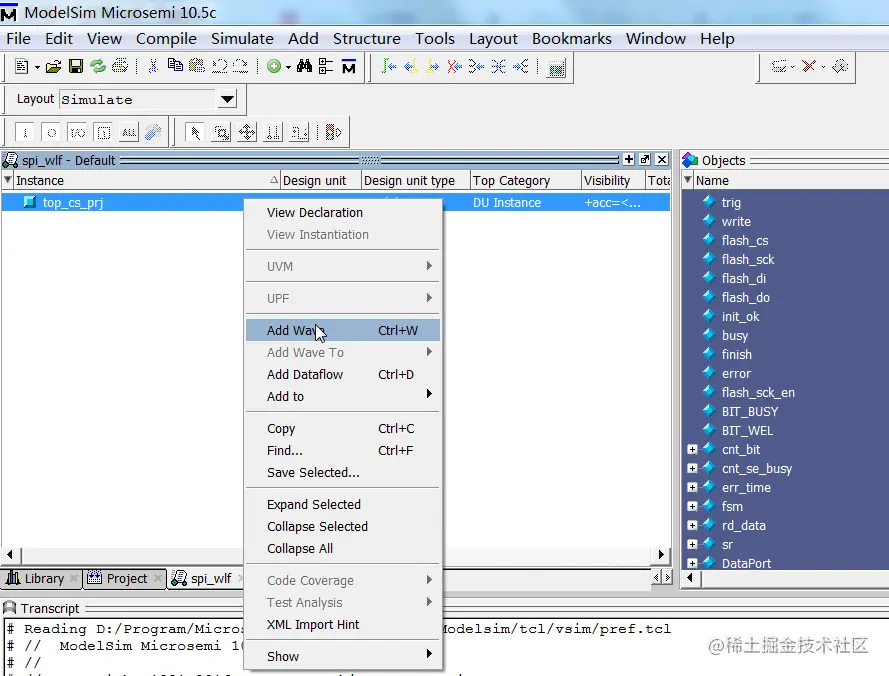Toggle the ALL signals filter button
The height and width of the screenshot is (676, 889).
129,133
